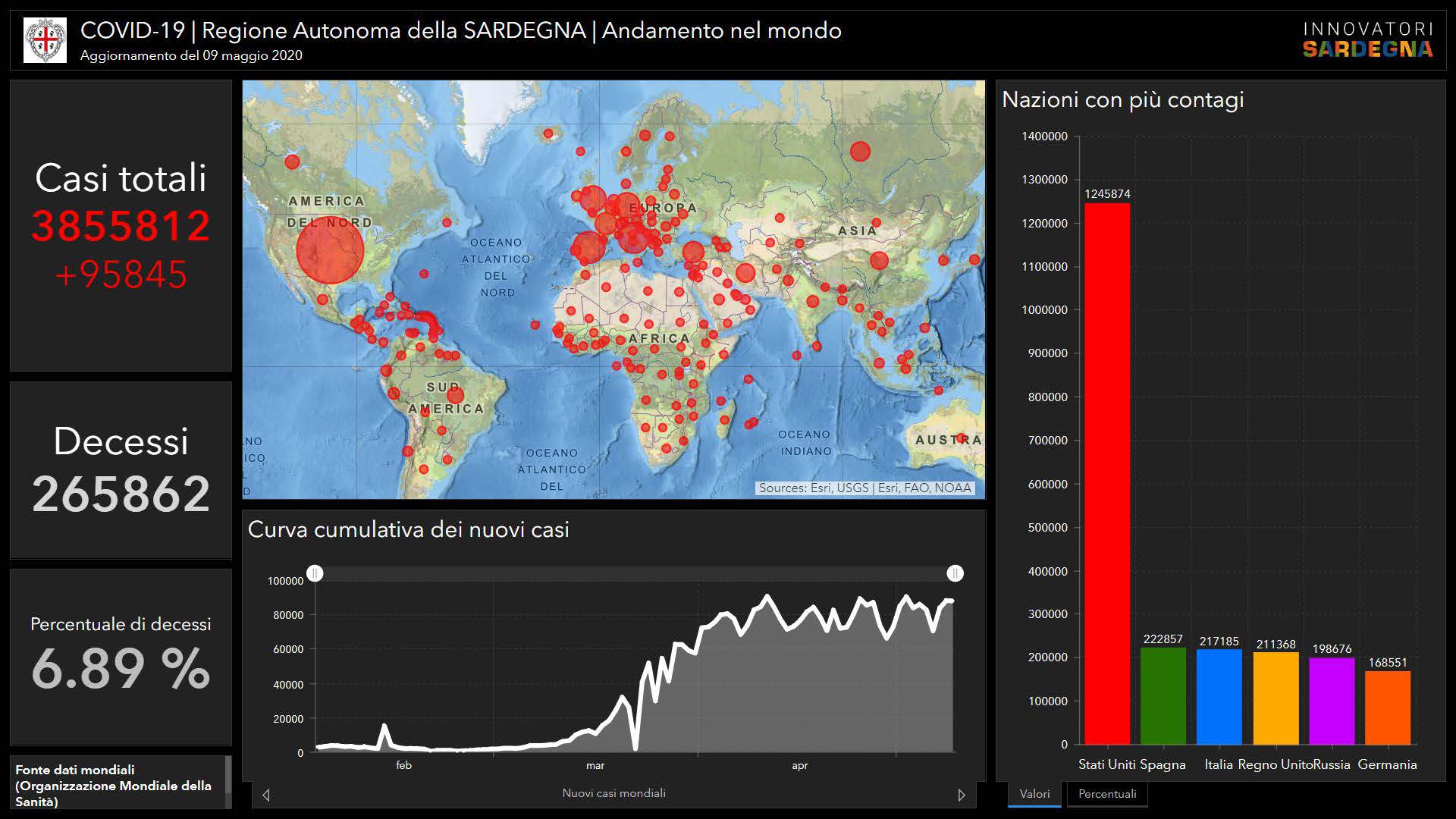
Task: Click the red bubble over Brazil
Action: 455,395
